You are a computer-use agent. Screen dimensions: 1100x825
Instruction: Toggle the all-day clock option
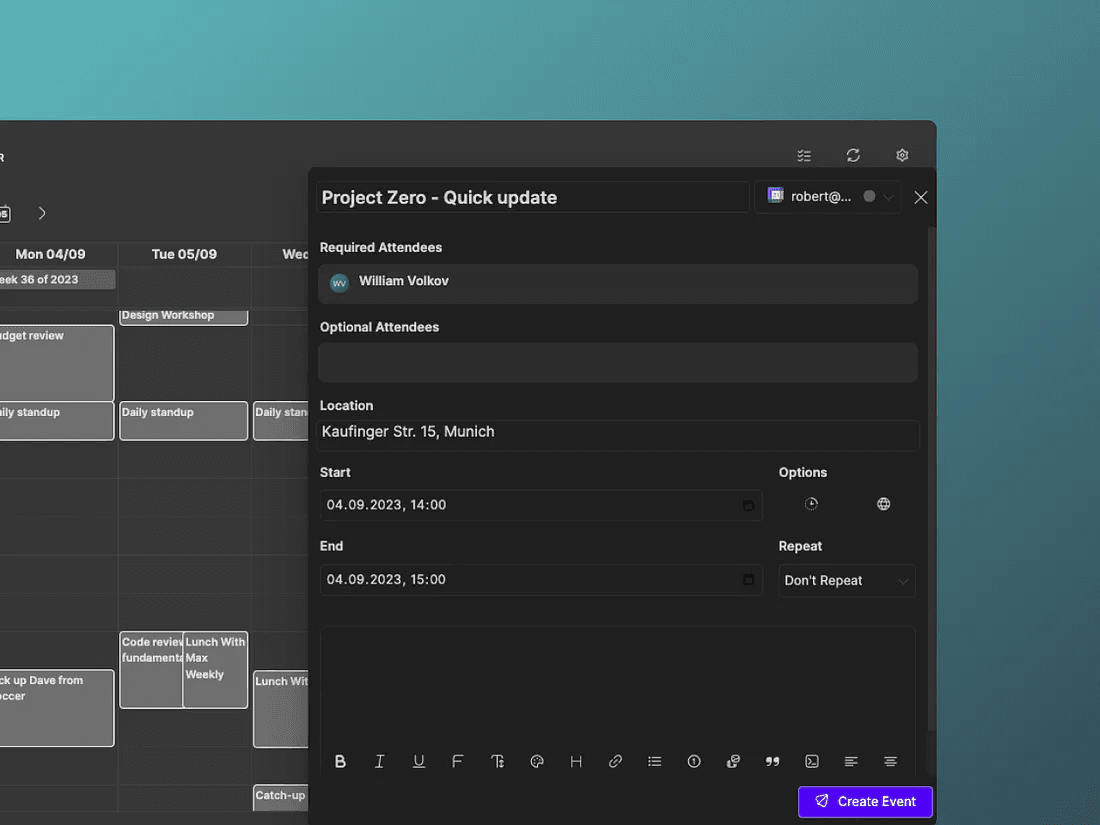click(811, 504)
